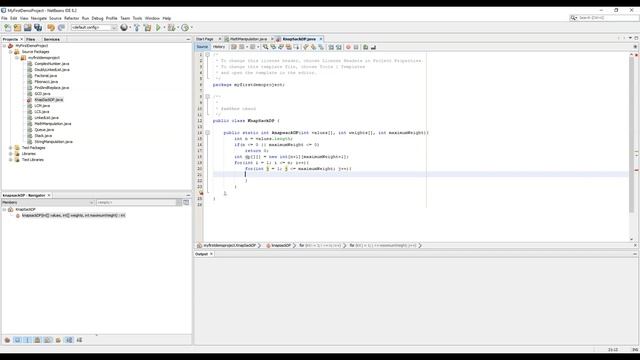This screenshot has width=640, height=360.
Task: Click the Toggle Highlight Search editor icon
Action: 289,47
